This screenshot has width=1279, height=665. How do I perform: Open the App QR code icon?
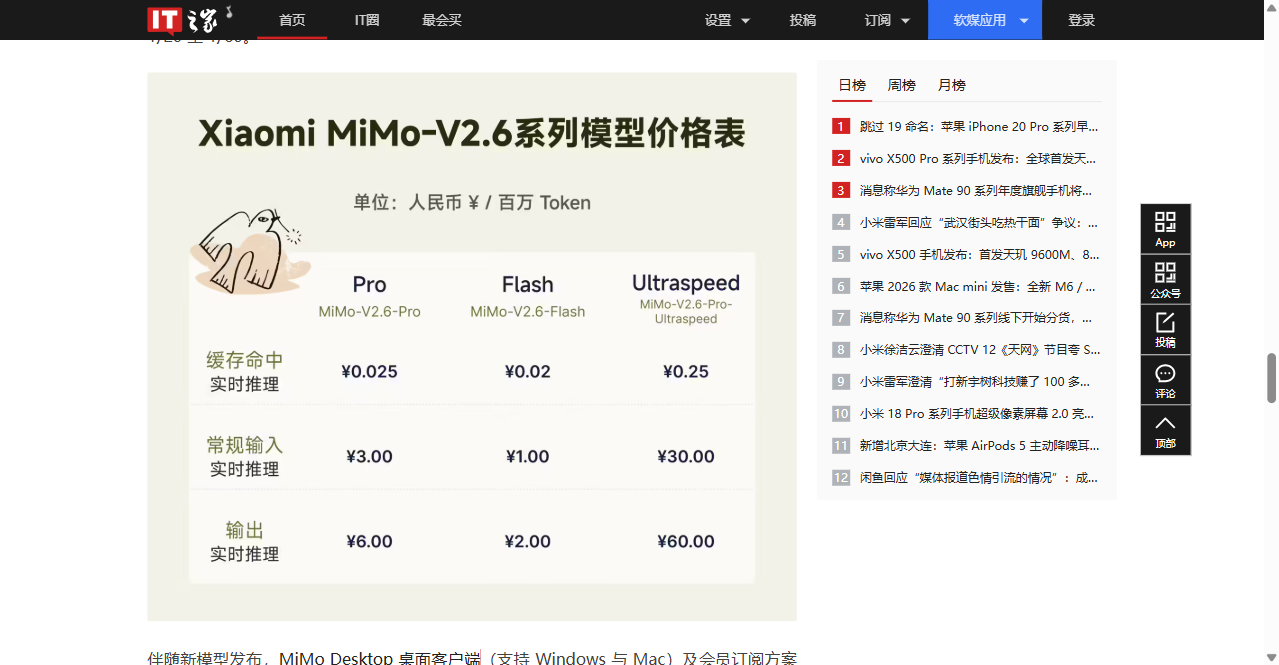(x=1165, y=229)
